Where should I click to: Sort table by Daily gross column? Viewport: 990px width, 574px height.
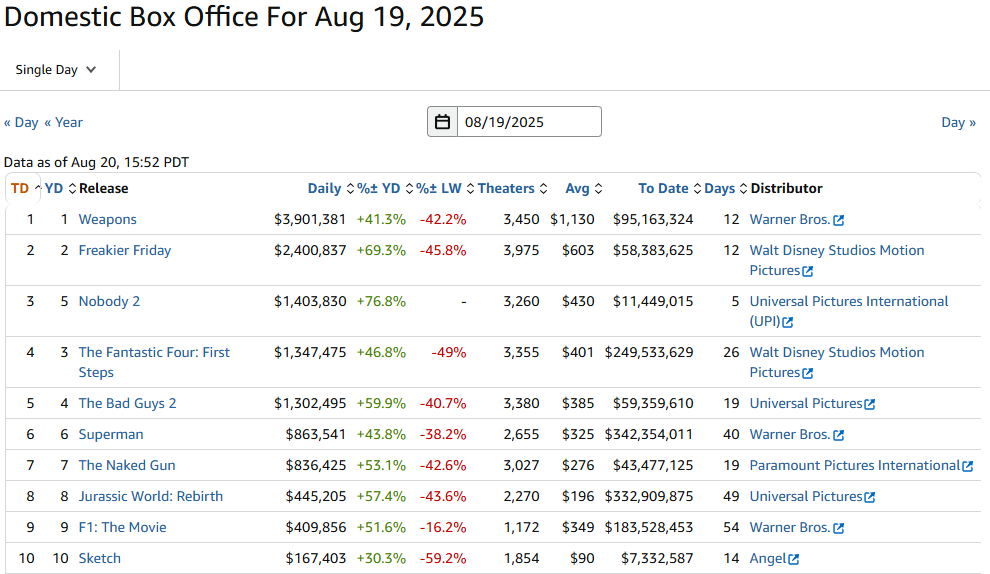[x=331, y=188]
